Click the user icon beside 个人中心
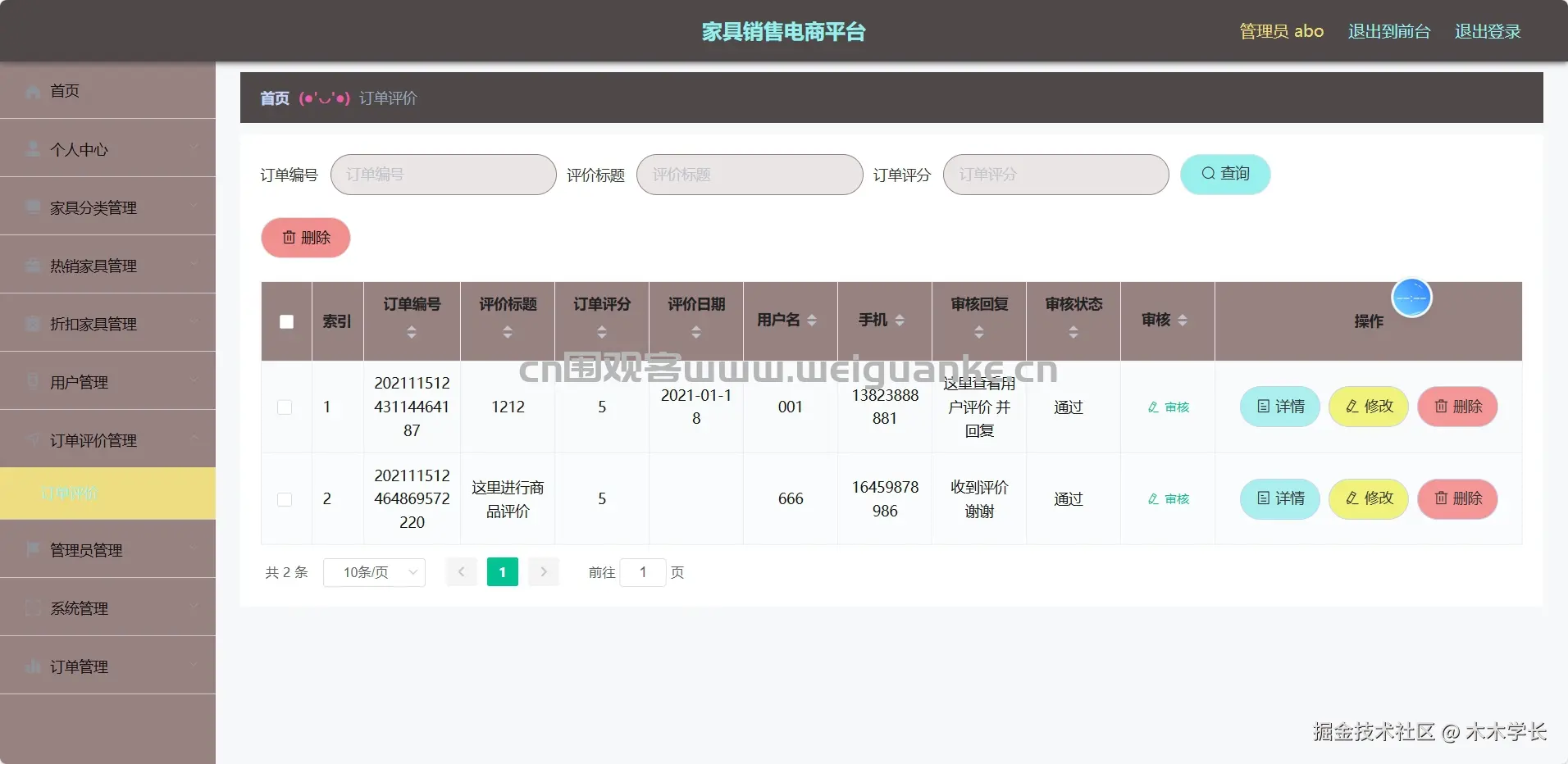This screenshot has height=764, width=1568. click(x=33, y=149)
